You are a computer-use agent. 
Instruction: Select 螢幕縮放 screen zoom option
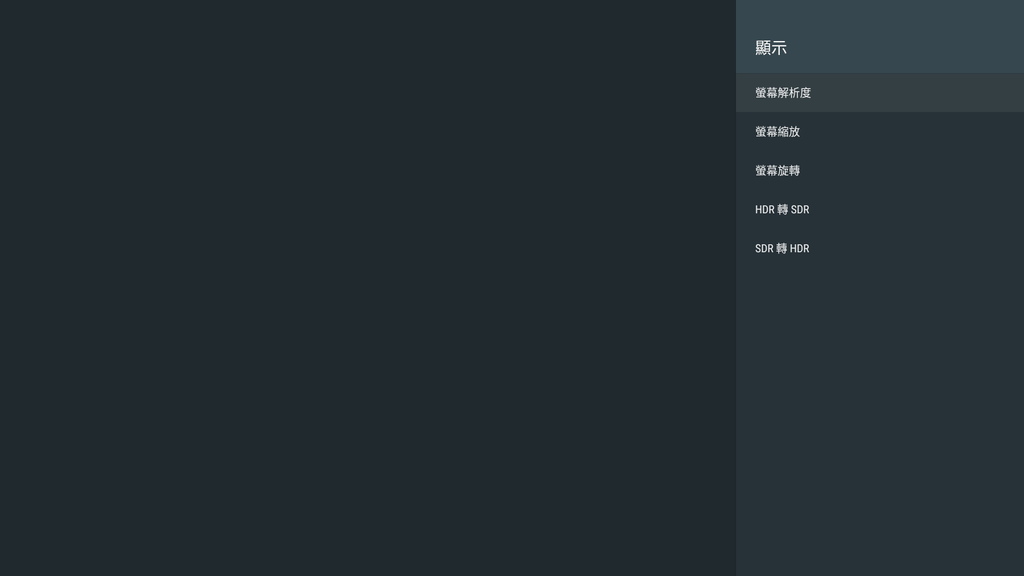(880, 132)
